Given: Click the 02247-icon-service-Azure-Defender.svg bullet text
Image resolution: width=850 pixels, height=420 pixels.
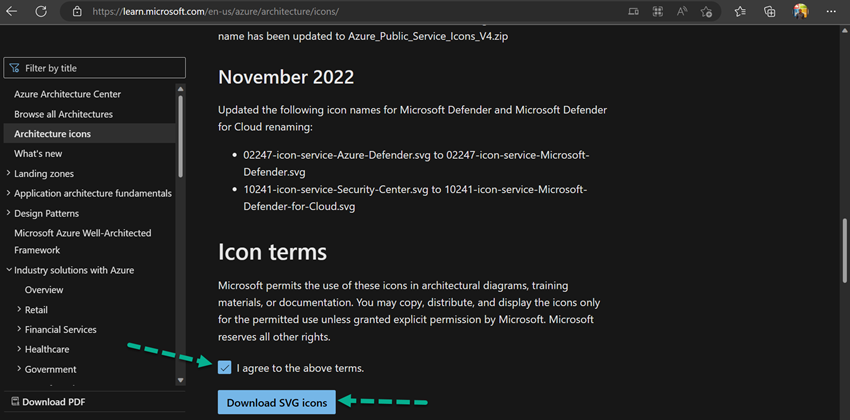Looking at the screenshot, I should tap(416, 164).
